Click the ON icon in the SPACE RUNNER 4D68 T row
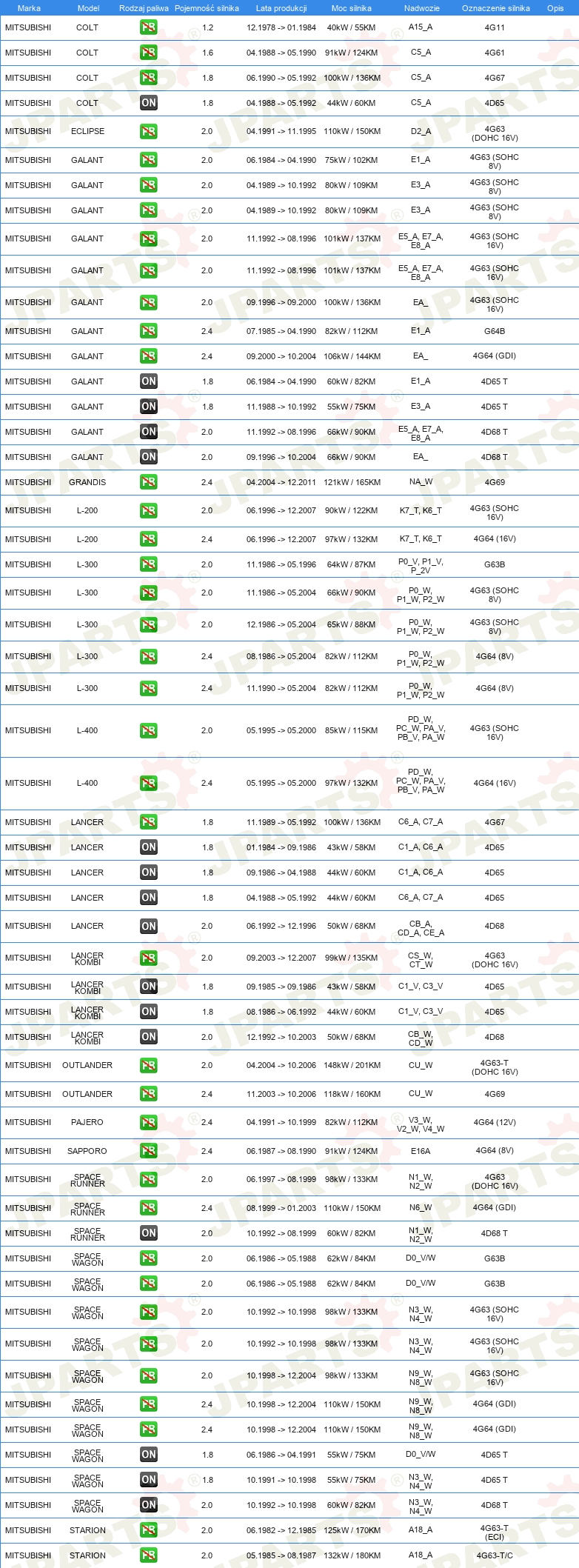This screenshot has width=579, height=1568. point(149,1233)
